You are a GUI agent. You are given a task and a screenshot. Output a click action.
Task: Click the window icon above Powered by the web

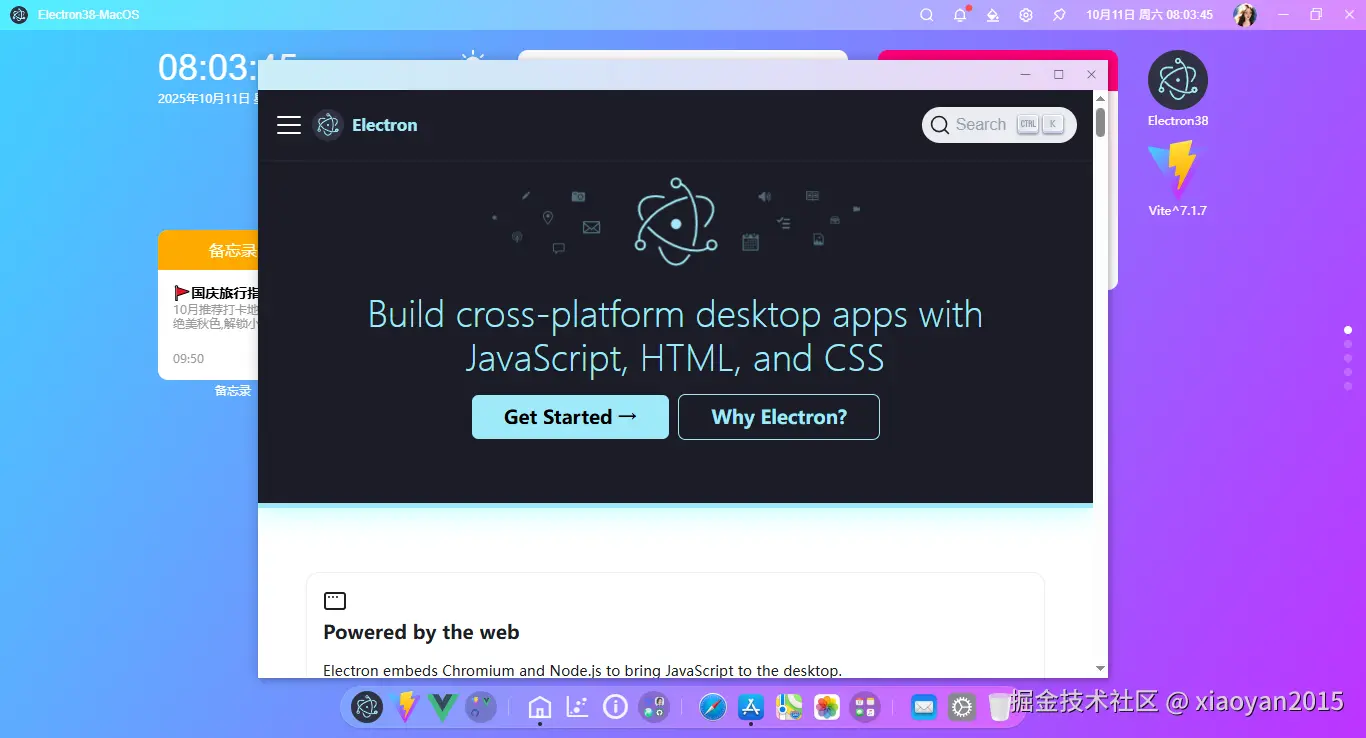335,601
